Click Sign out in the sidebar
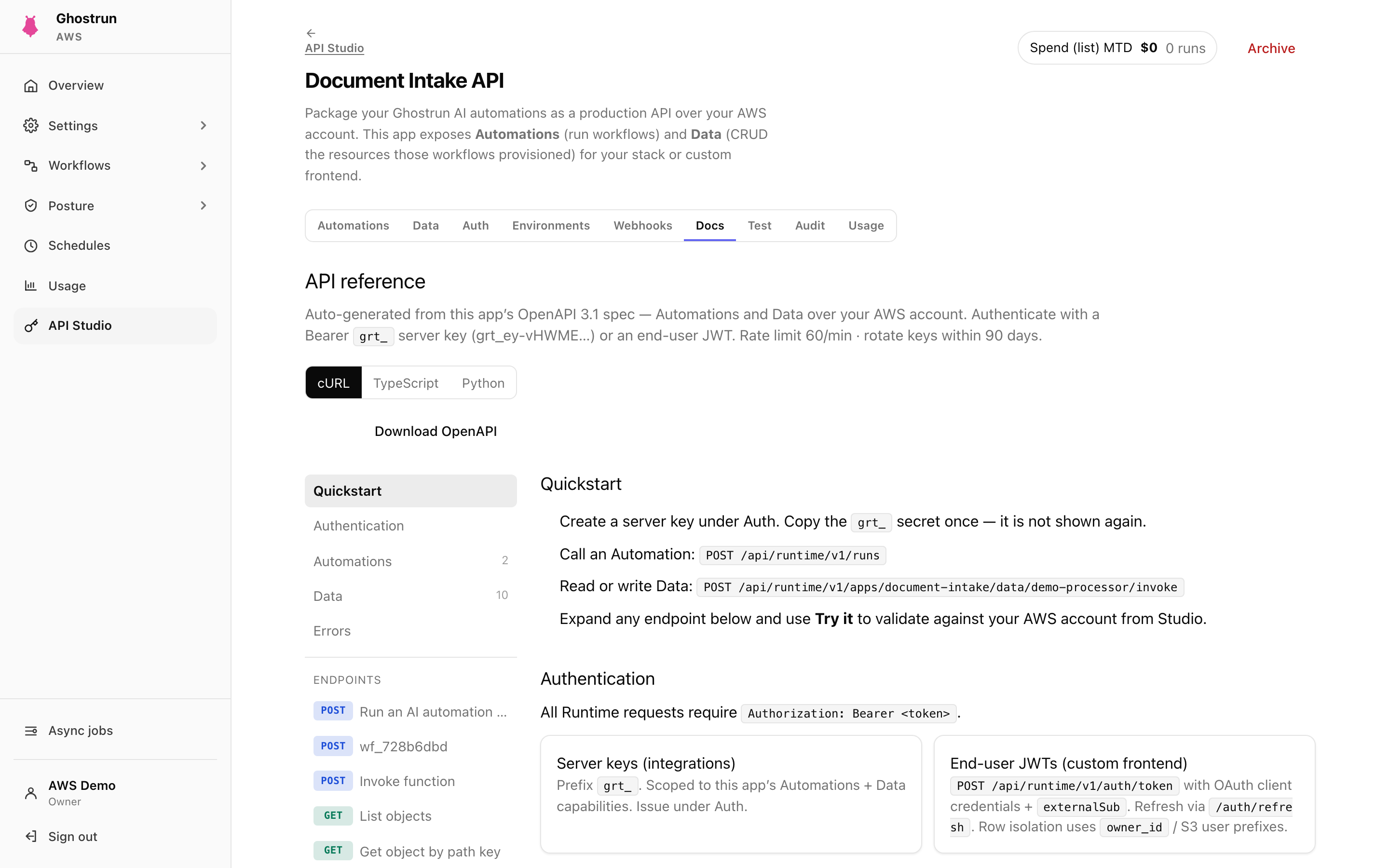Image resolution: width=1389 pixels, height=868 pixels. pyautogui.click(x=115, y=837)
